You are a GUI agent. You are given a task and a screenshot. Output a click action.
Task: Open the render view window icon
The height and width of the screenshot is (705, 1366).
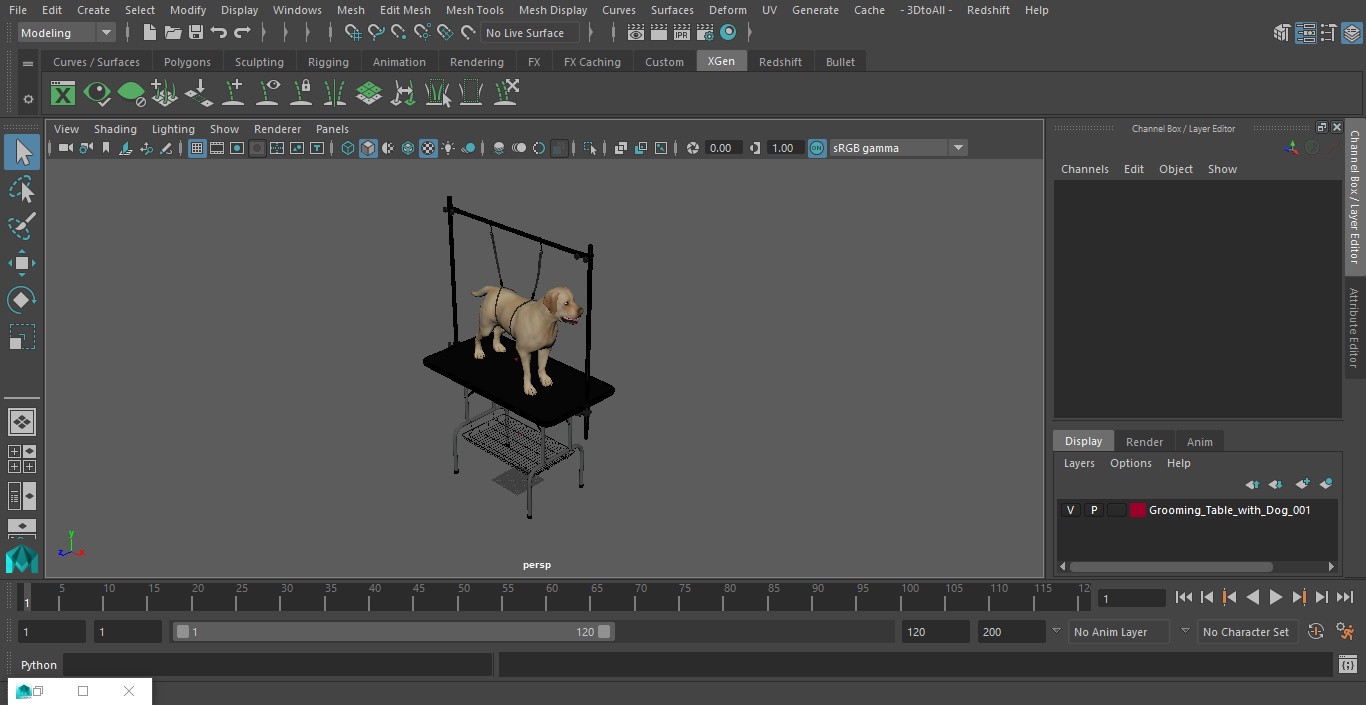point(636,33)
